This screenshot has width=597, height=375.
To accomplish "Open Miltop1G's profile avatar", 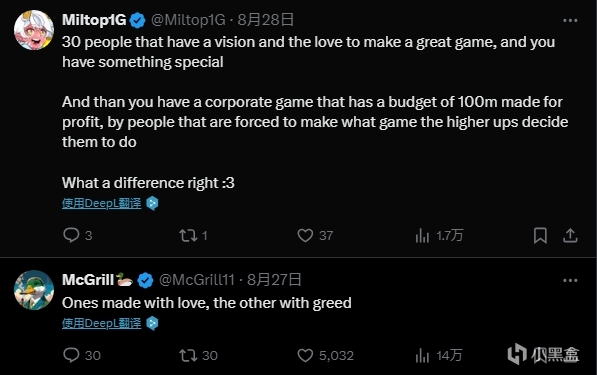I will 34,30.
